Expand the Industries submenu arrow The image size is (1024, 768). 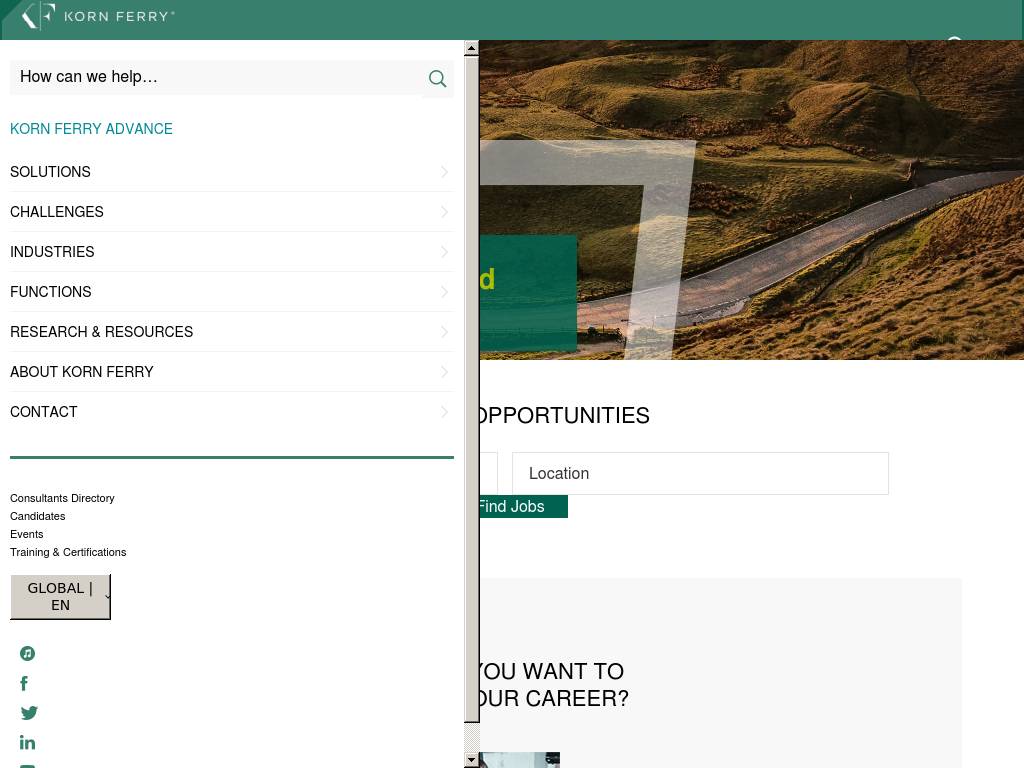click(445, 252)
